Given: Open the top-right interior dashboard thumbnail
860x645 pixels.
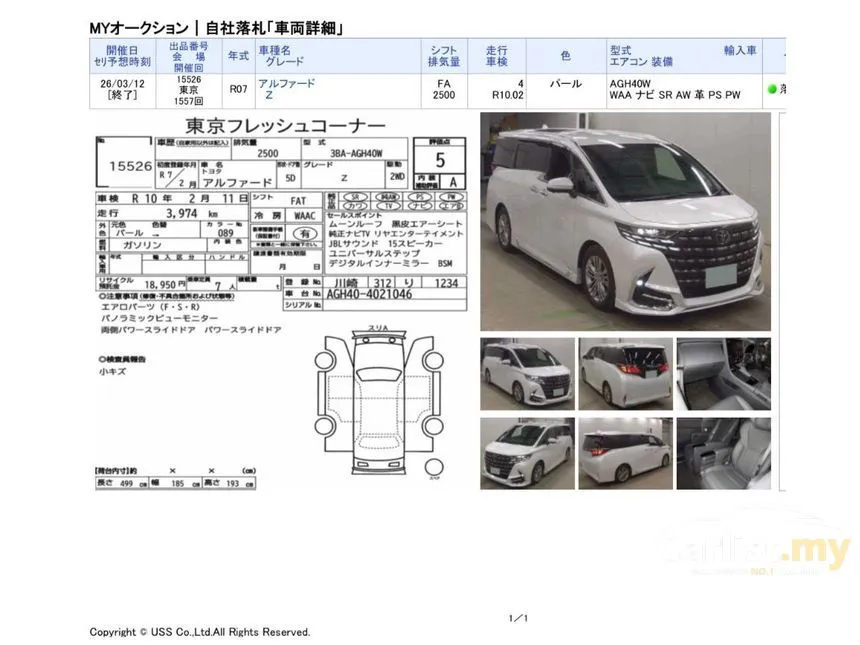Looking at the screenshot, I should point(723,374).
